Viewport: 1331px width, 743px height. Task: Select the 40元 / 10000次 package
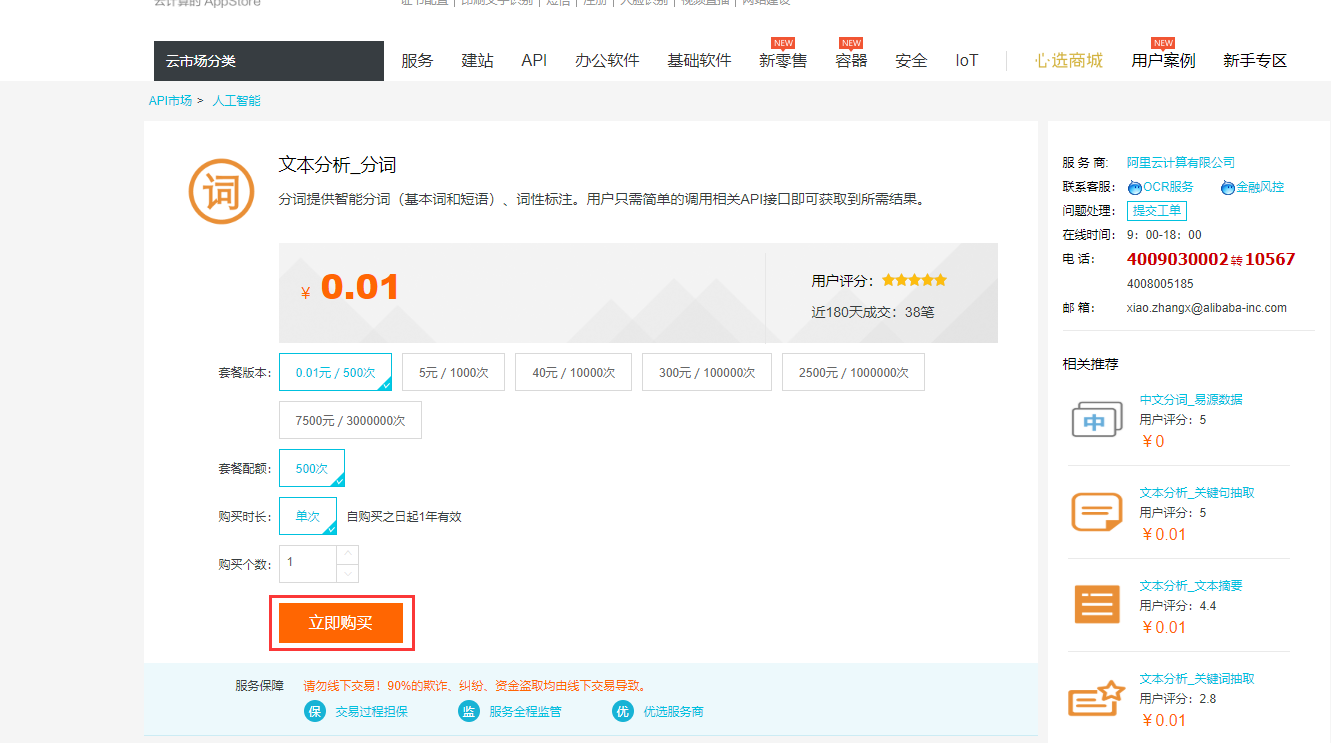pos(573,372)
